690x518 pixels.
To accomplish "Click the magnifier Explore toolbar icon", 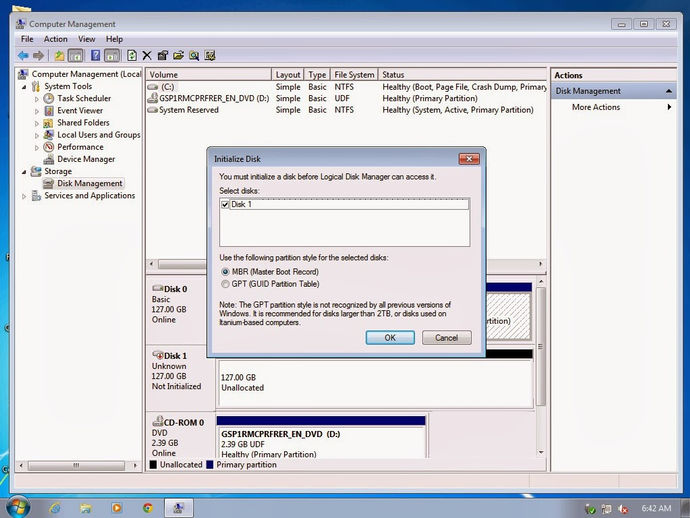I will (194, 55).
